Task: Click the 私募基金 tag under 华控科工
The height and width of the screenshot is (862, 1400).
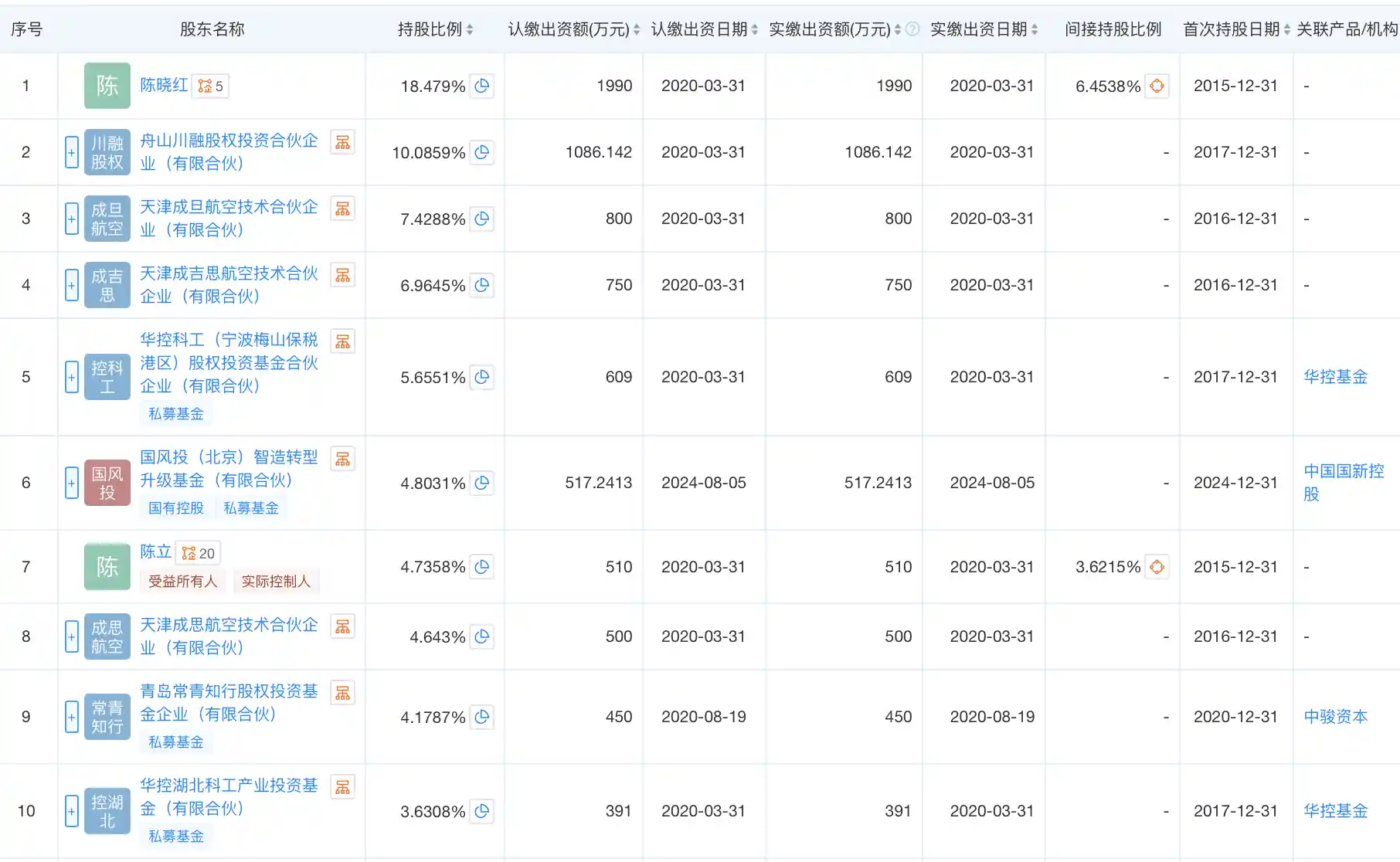Action: pos(176,414)
